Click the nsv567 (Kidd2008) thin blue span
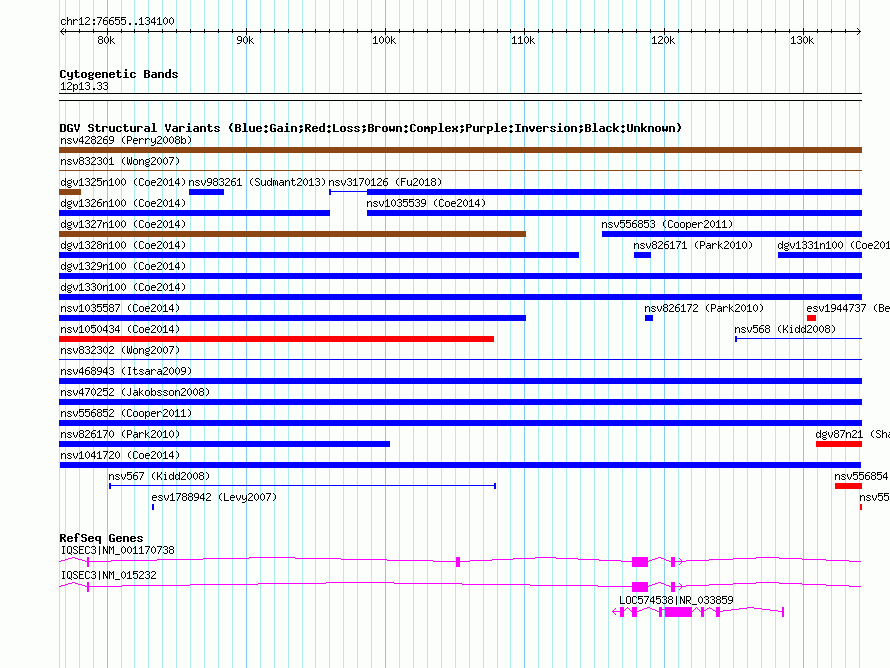Viewport: 890px width, 668px height. 303,486
